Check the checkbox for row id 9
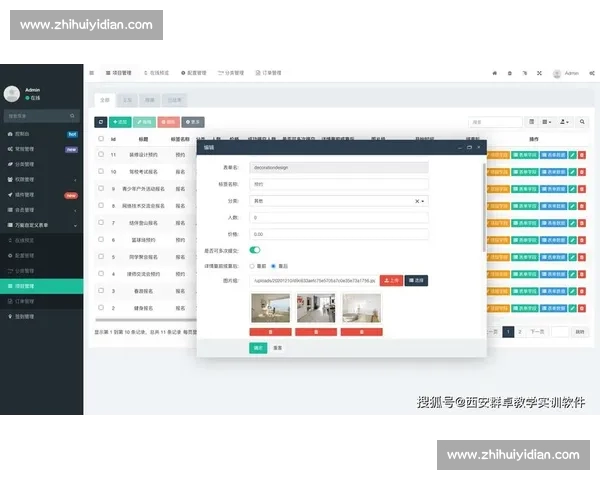 101,188
